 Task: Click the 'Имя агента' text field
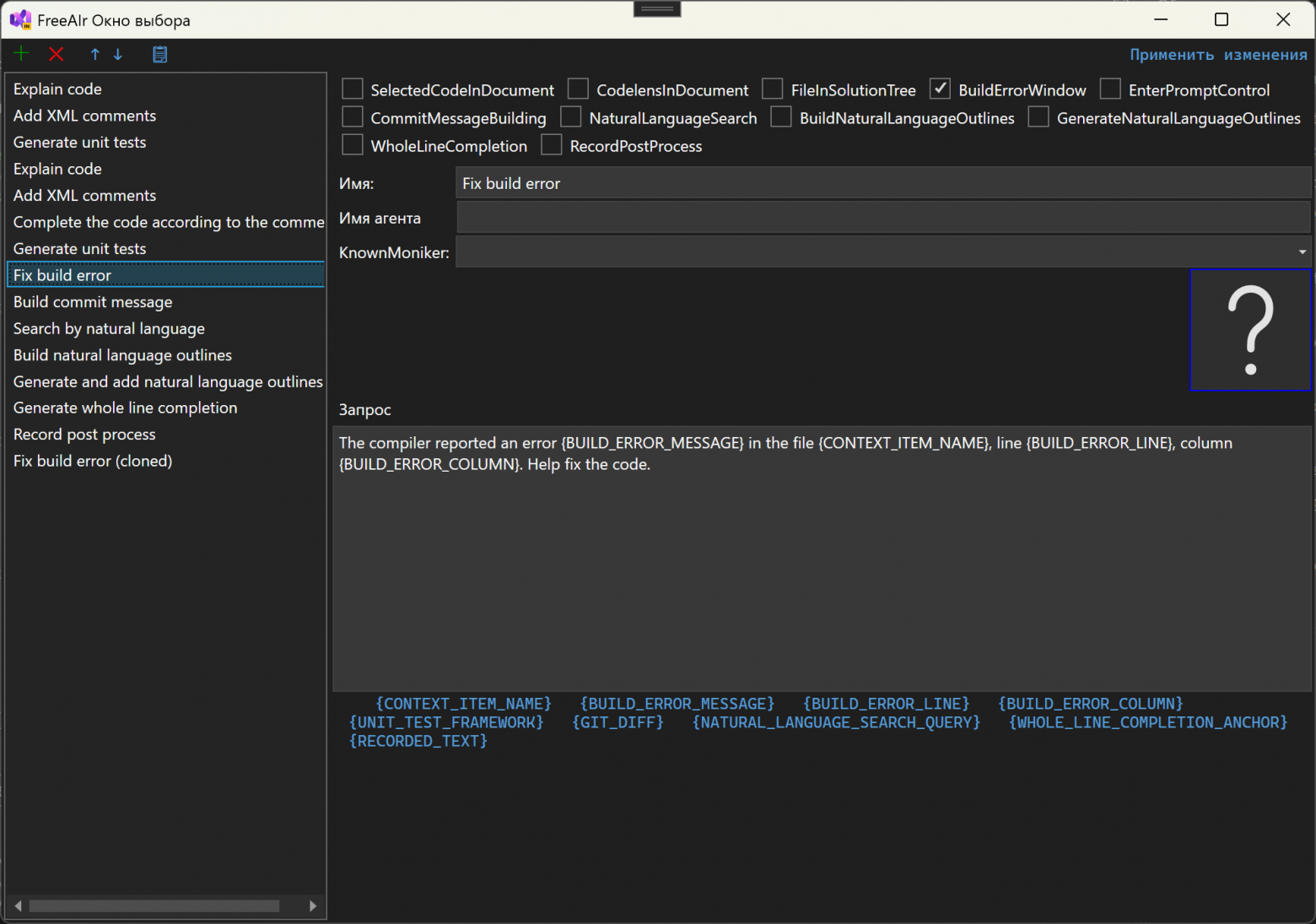(882, 218)
